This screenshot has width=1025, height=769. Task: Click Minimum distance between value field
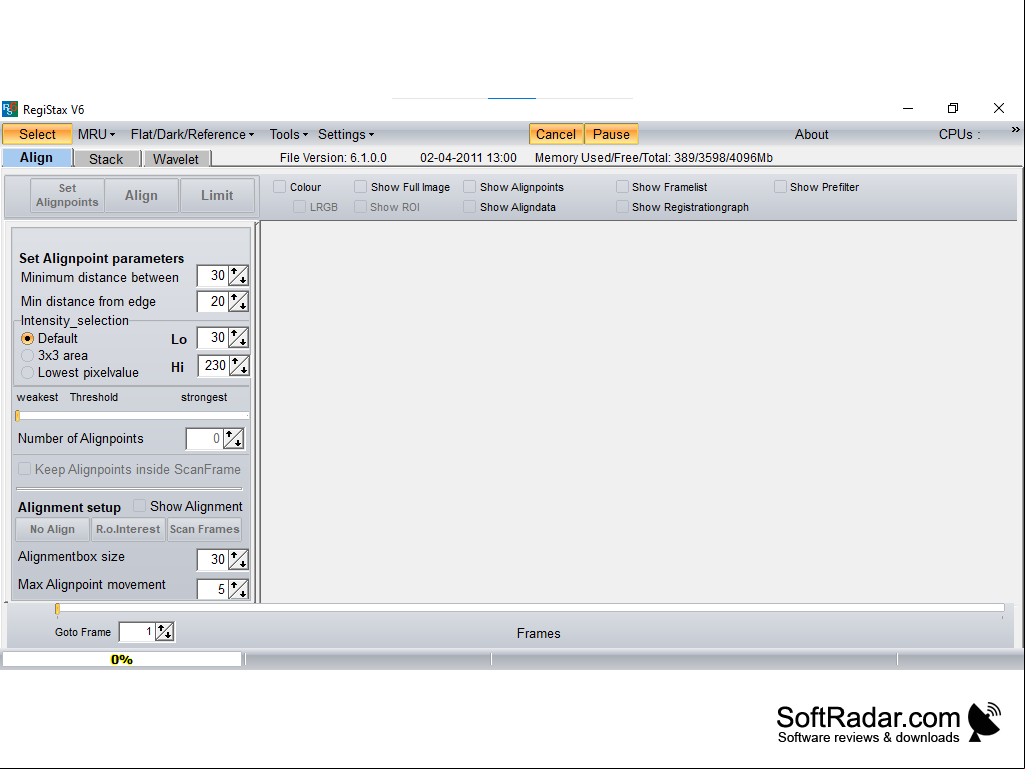212,276
